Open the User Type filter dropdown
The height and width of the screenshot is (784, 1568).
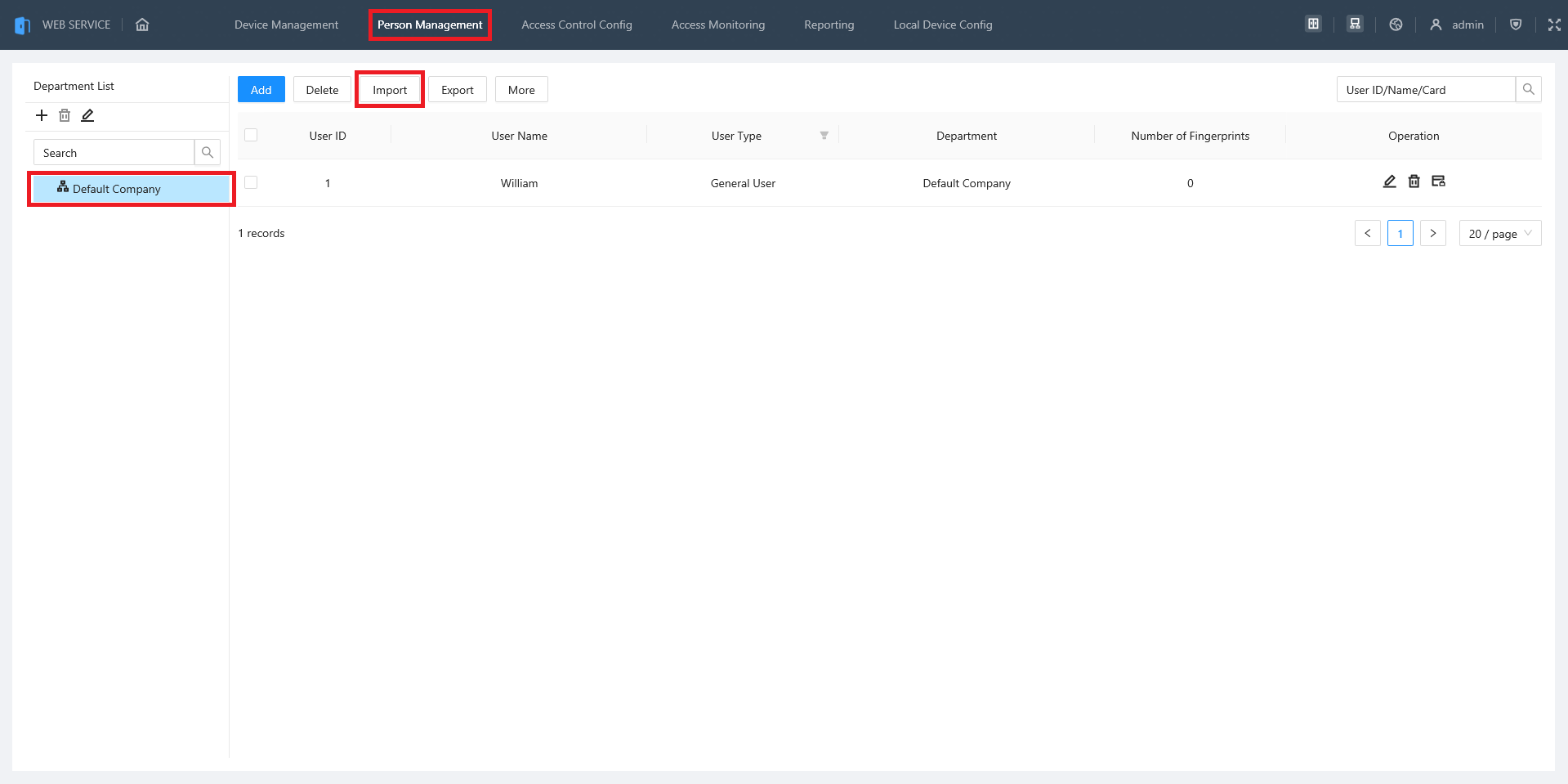coord(824,136)
